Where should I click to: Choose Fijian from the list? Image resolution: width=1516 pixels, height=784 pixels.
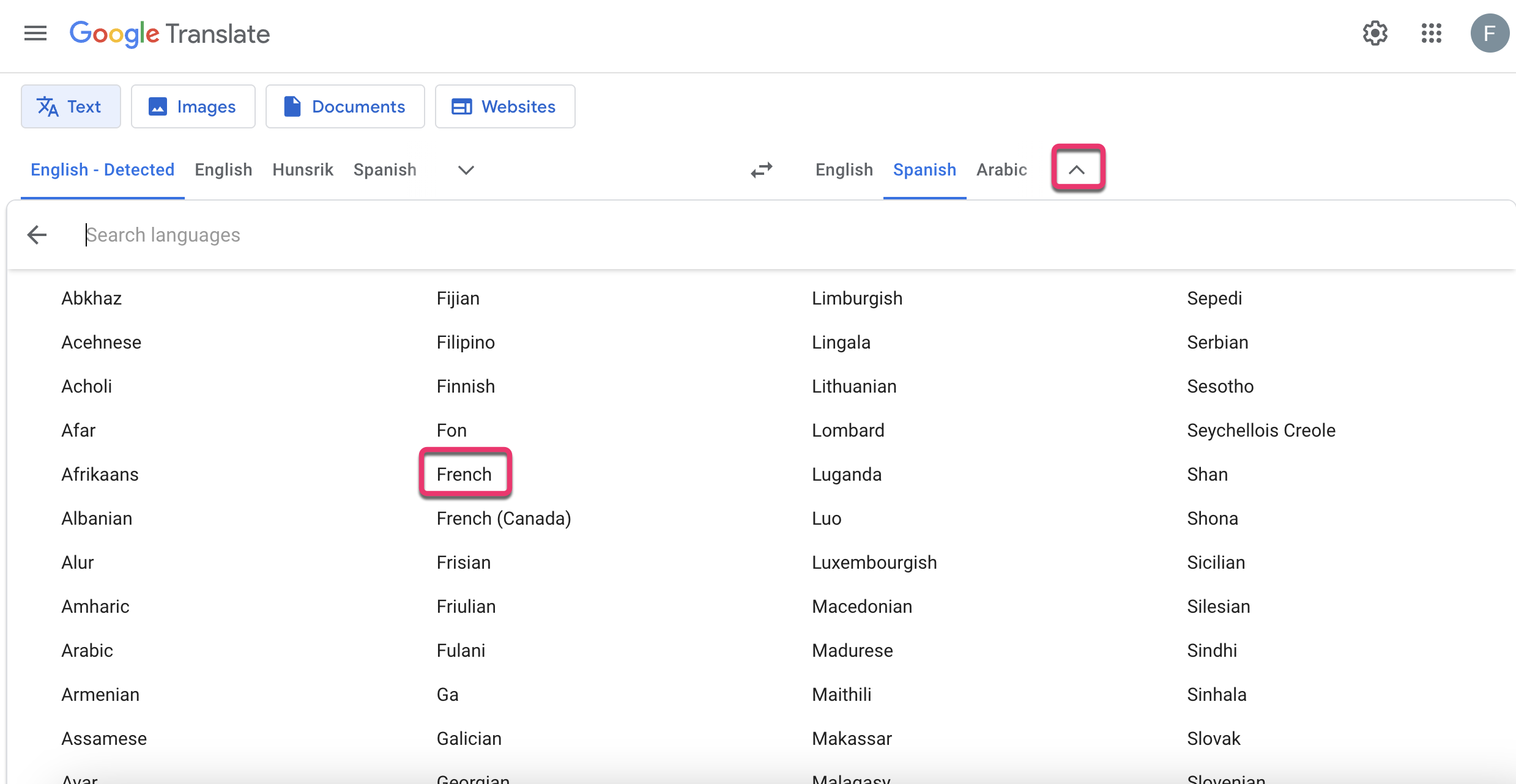458,298
